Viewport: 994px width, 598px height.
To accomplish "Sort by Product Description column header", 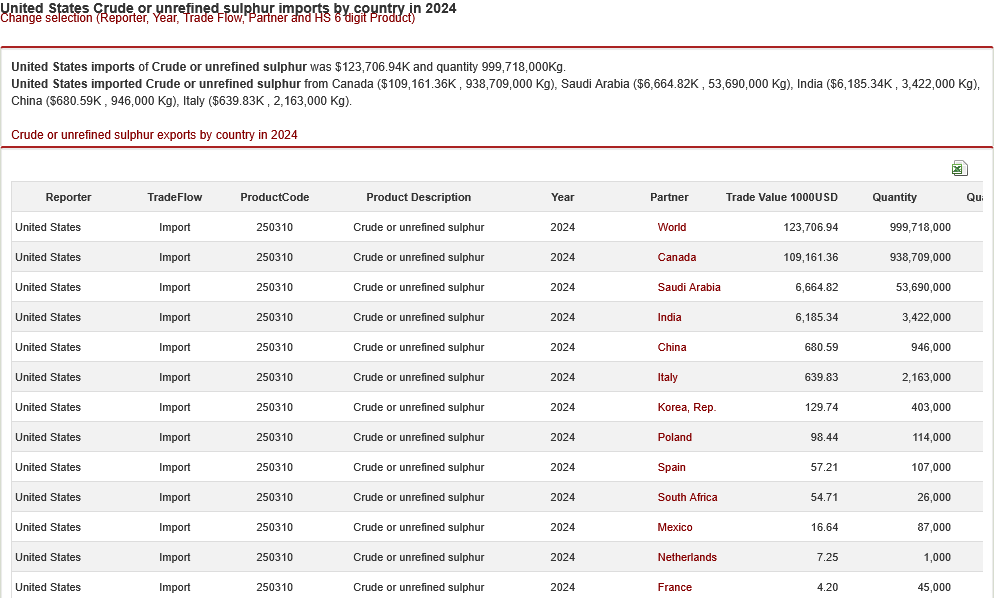I will [418, 197].
